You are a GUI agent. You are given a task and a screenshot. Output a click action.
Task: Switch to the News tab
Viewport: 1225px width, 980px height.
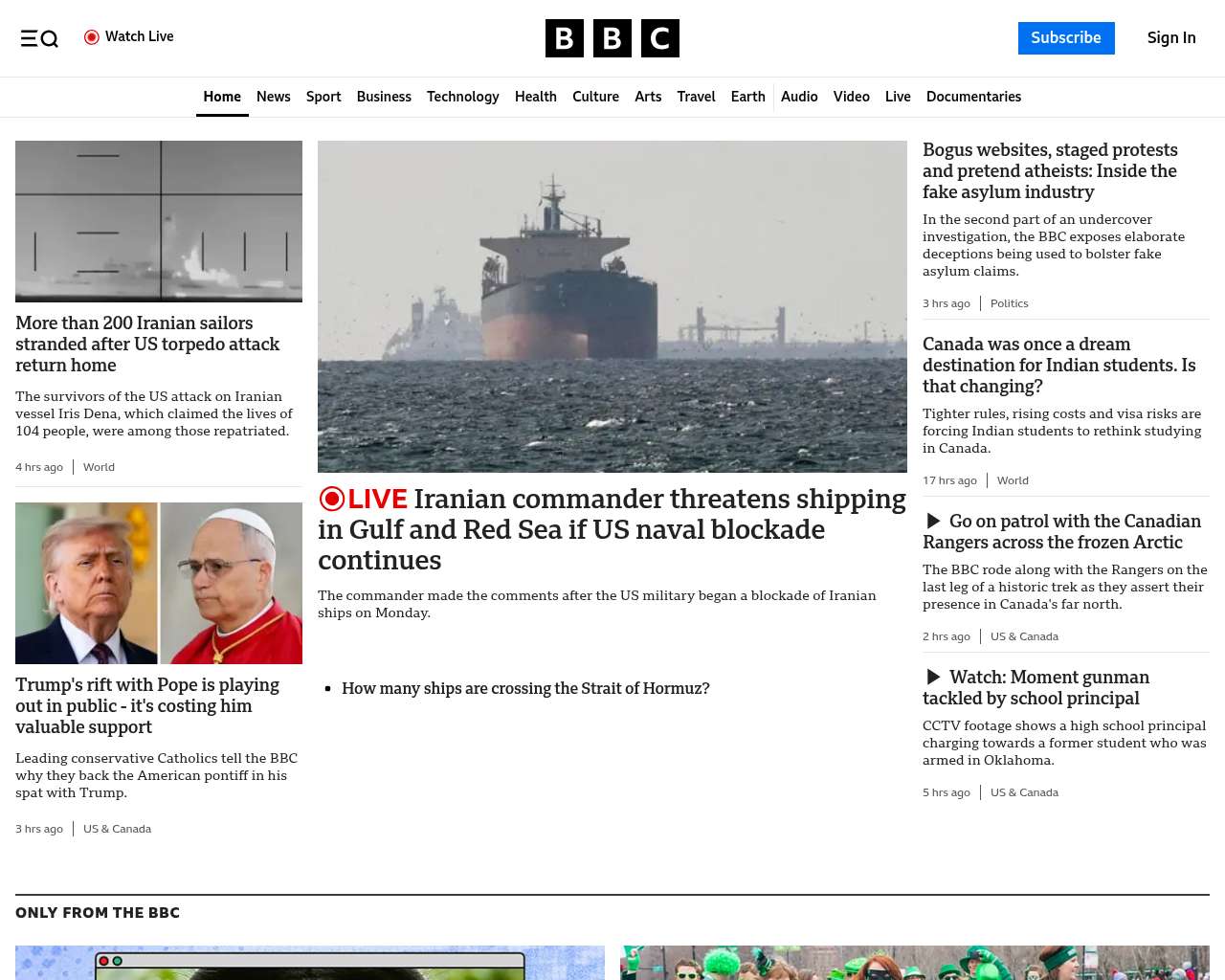tap(273, 97)
